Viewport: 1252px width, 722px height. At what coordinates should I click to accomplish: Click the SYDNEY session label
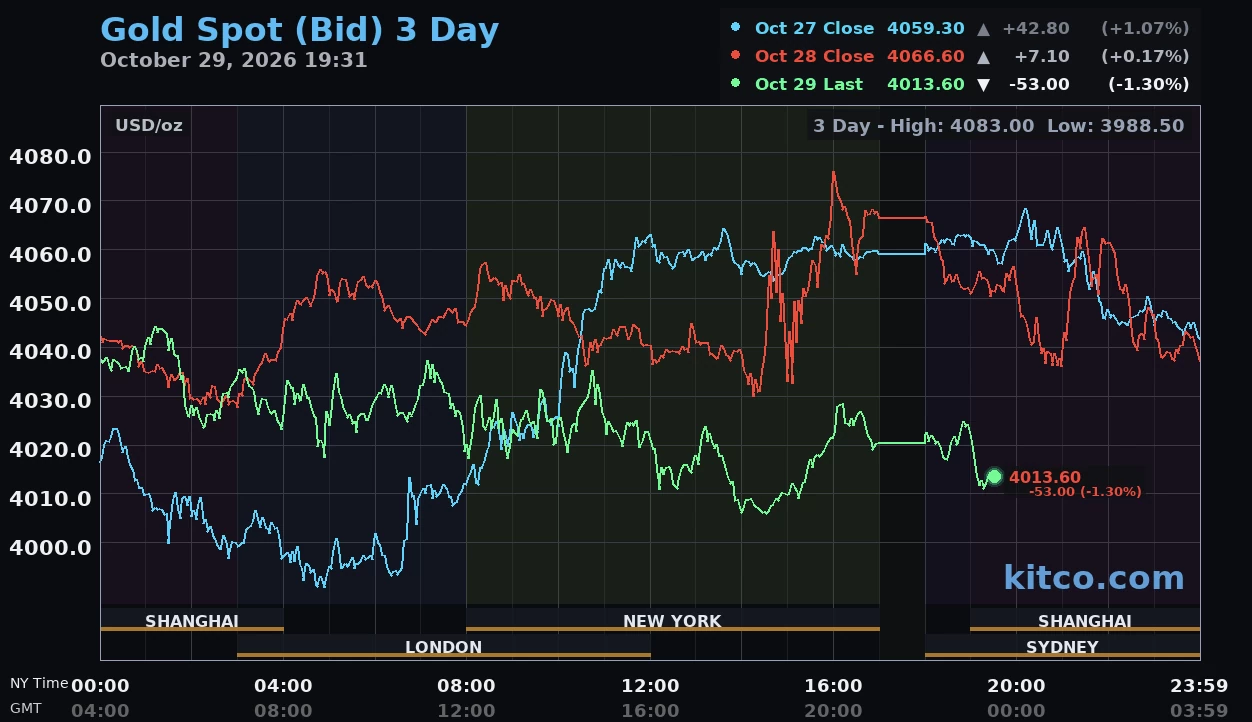coord(1062,647)
